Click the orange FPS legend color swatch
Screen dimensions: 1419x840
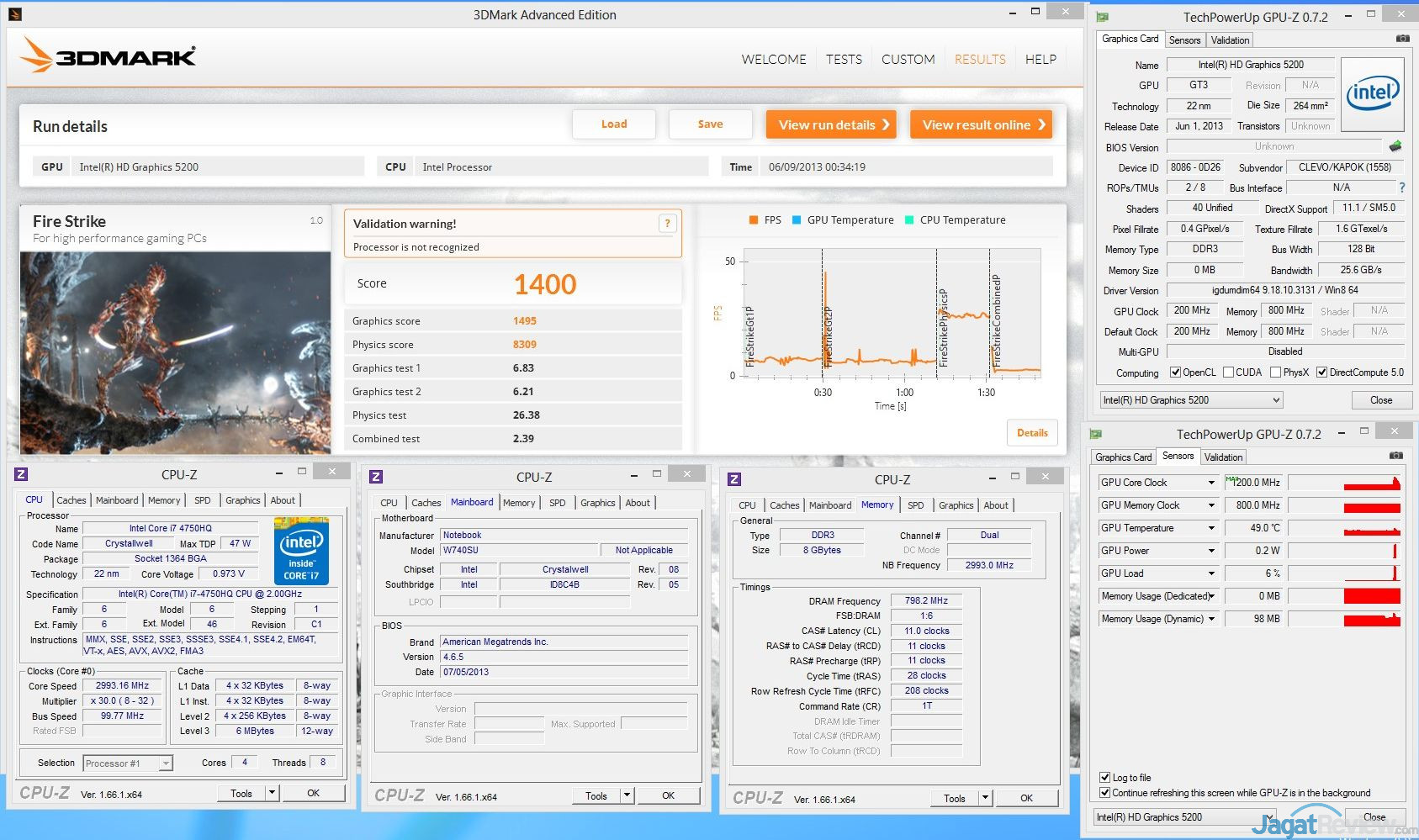tap(754, 220)
